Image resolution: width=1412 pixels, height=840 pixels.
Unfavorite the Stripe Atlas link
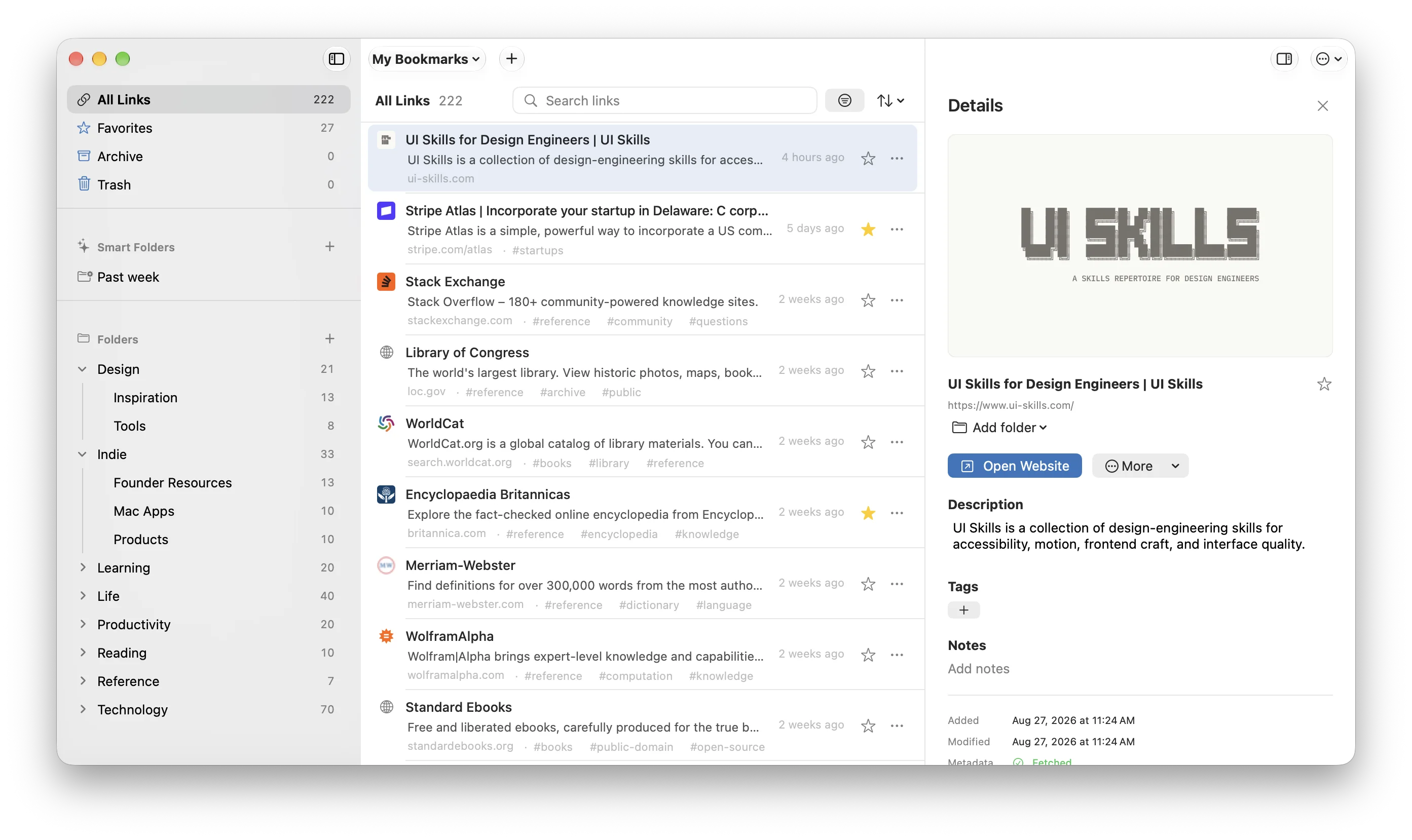point(868,229)
